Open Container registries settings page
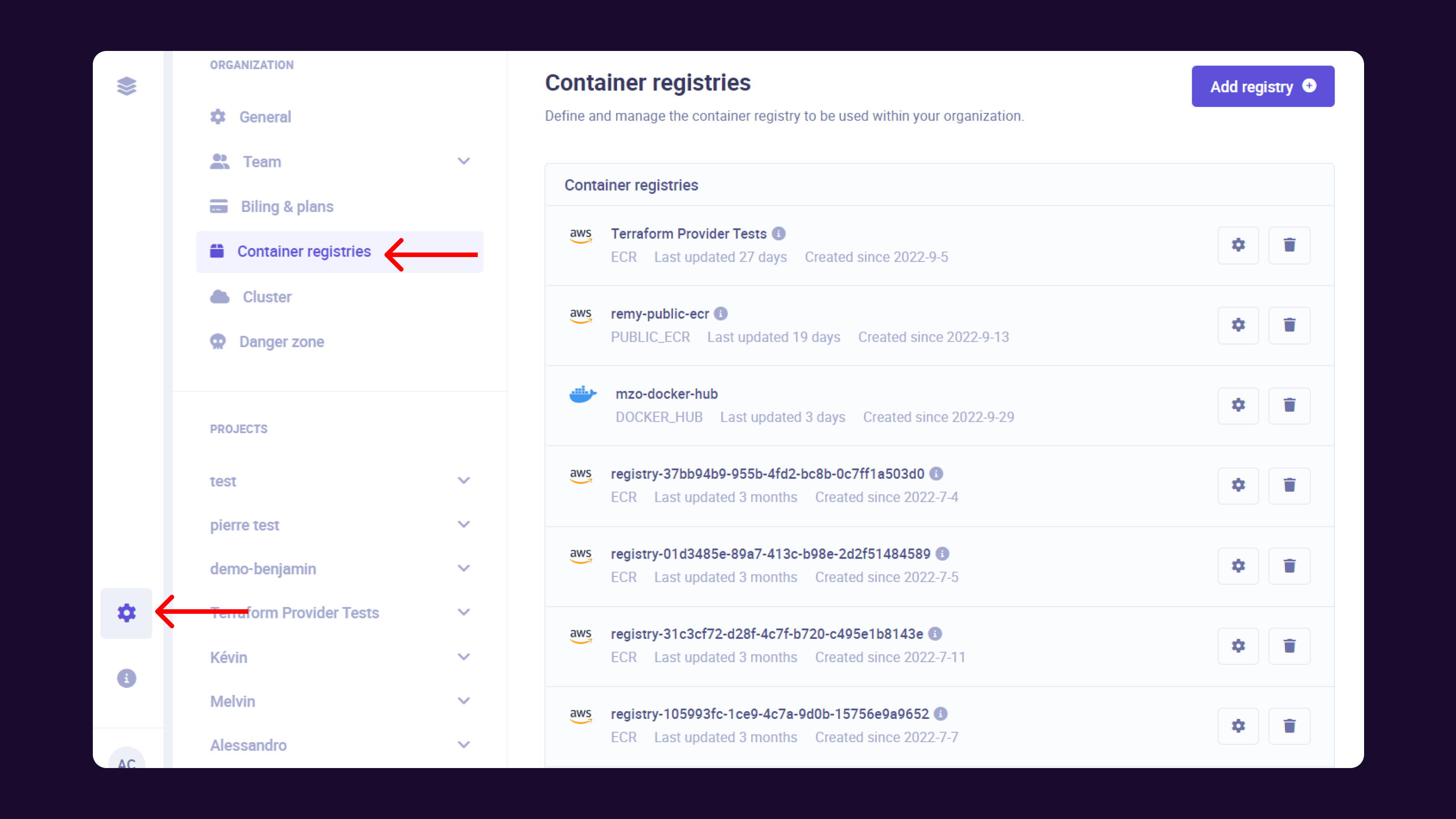This screenshot has width=1456, height=819. pos(305,252)
